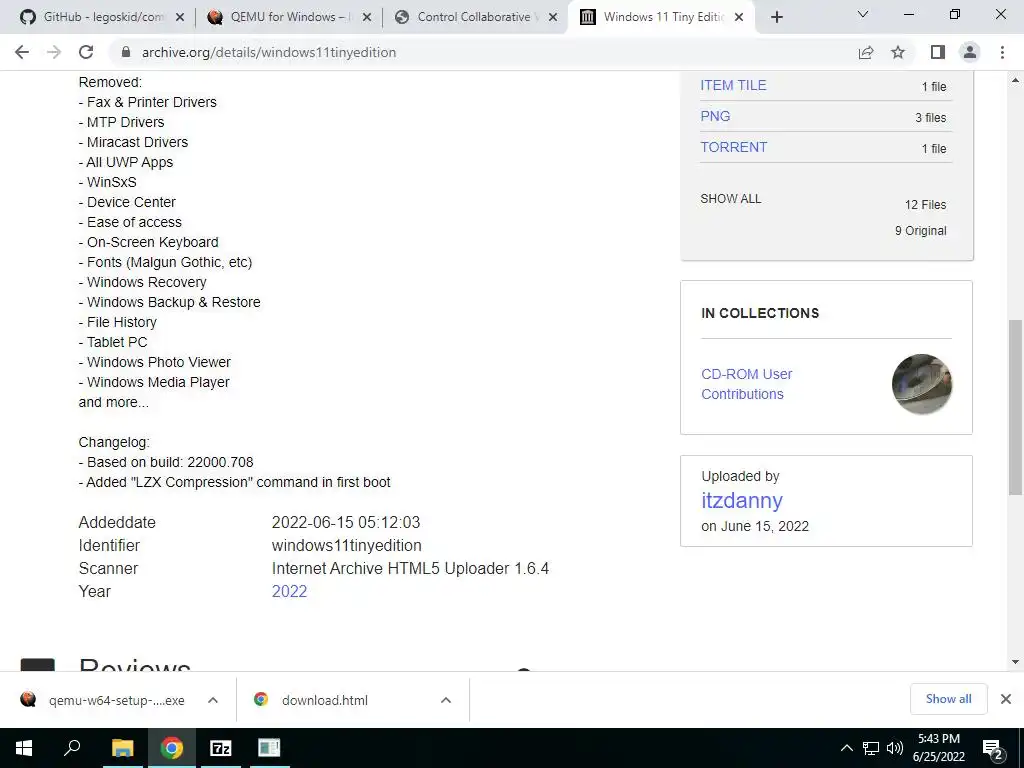Click the '9 Original' text
The height and width of the screenshot is (768, 1024).
[x=921, y=231]
